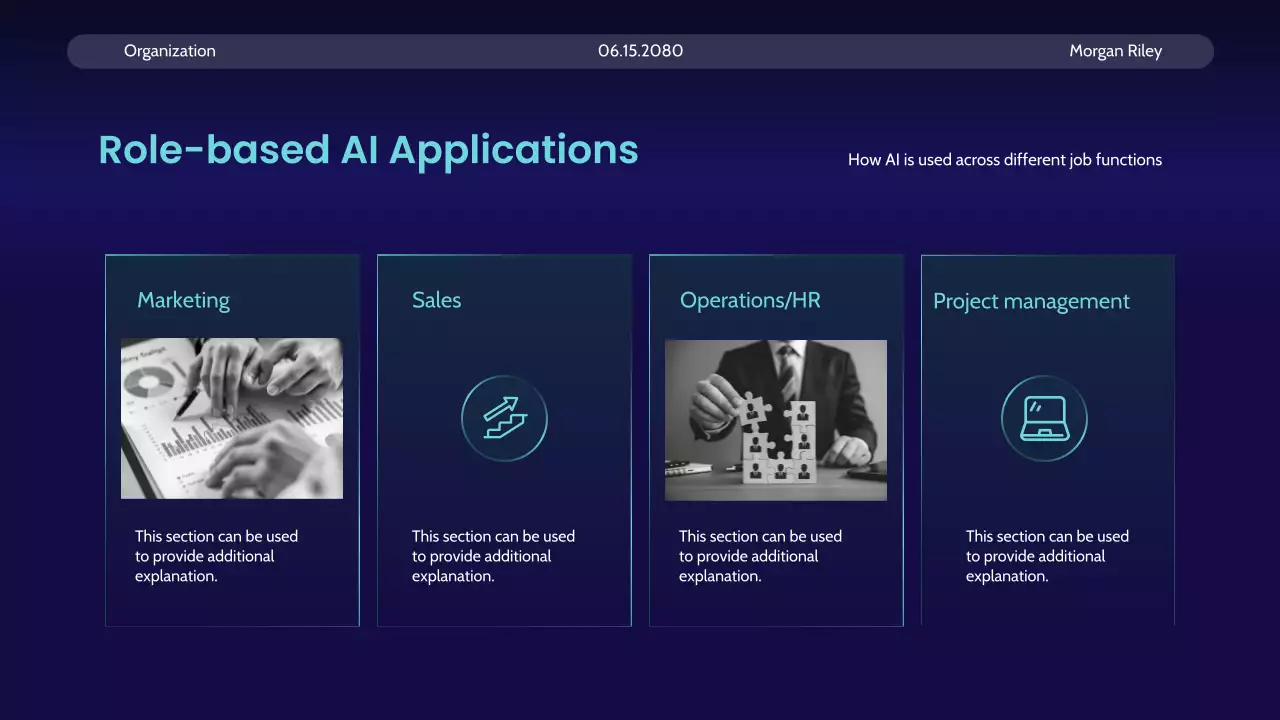Click the Project management card heading
Screen dimensions: 1280x720
tap(1031, 301)
